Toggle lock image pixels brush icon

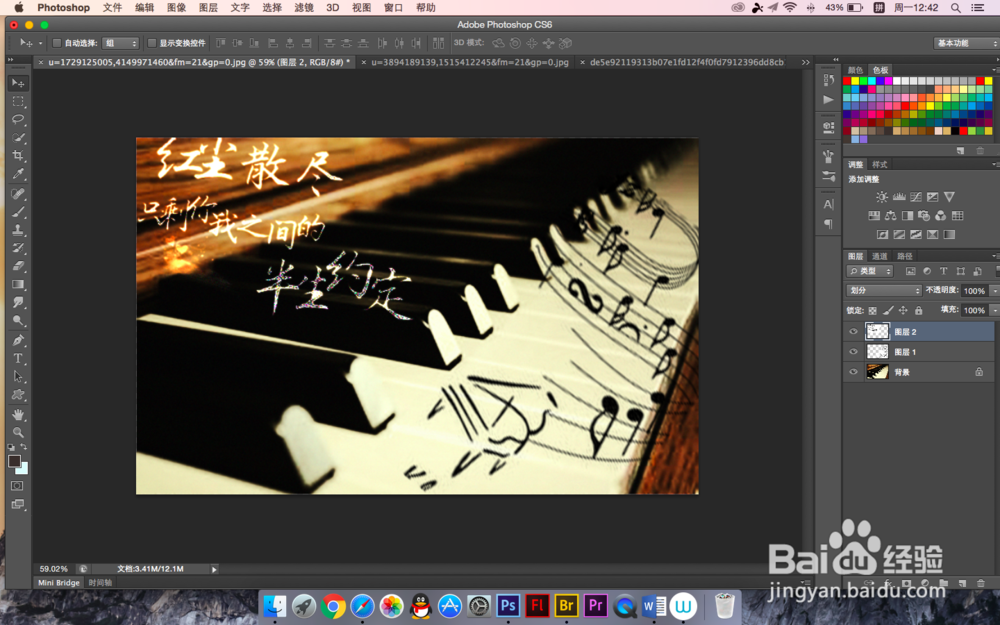(x=888, y=311)
